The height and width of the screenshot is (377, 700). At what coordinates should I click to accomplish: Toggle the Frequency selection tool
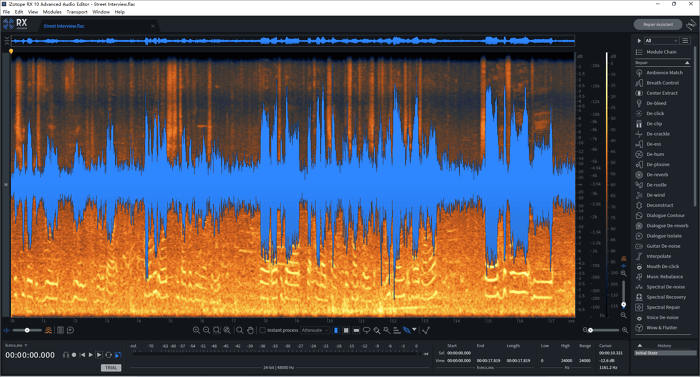pyautogui.click(x=356, y=331)
